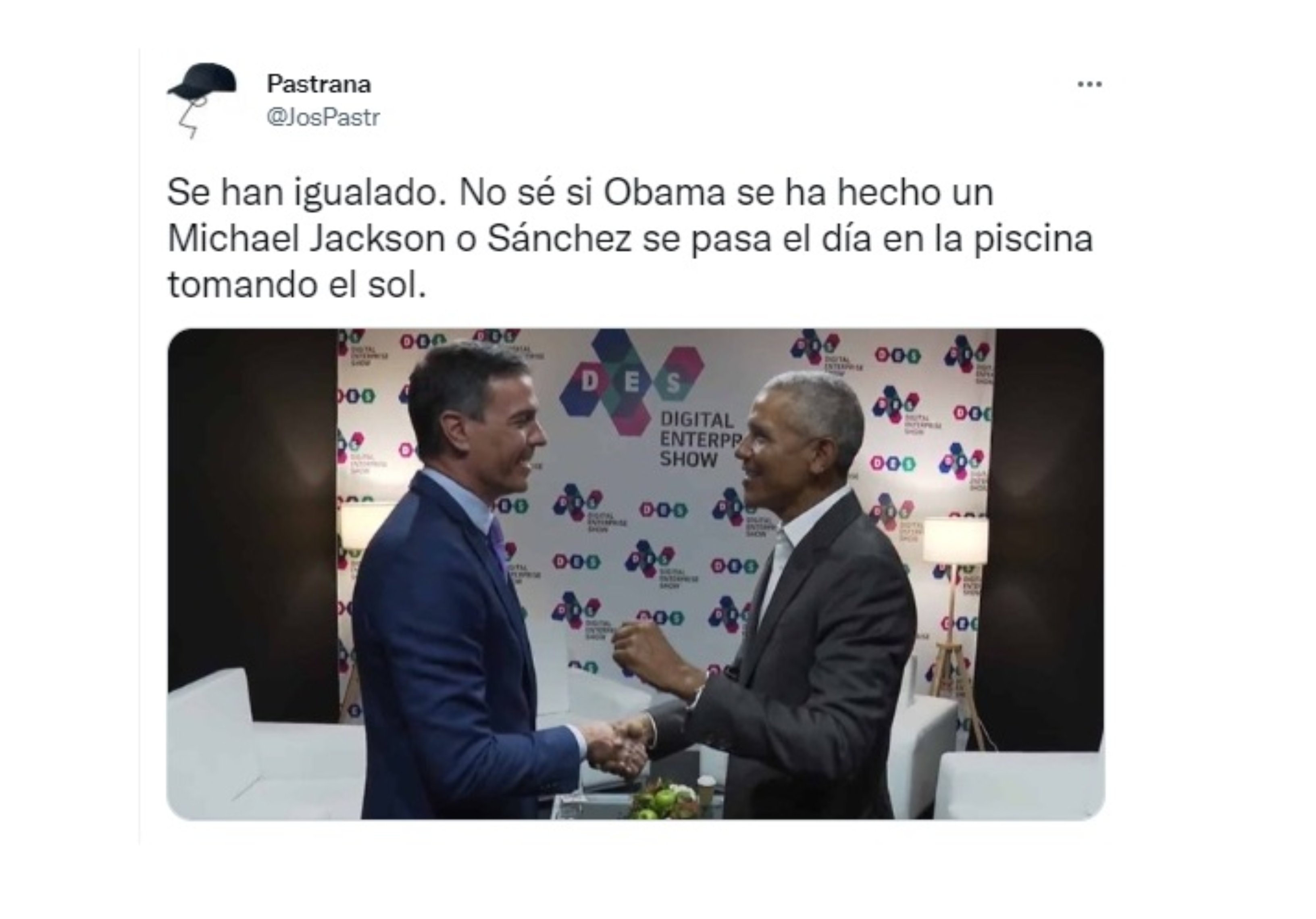This screenshot has height=919, width=1316.
Task: Click the word "Sánchez" in the tweet
Action: click(x=559, y=238)
